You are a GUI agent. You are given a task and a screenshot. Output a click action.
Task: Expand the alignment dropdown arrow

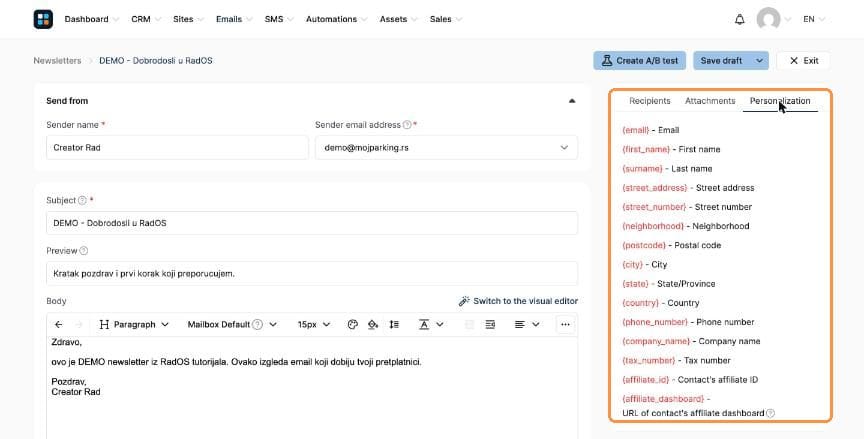[535, 324]
